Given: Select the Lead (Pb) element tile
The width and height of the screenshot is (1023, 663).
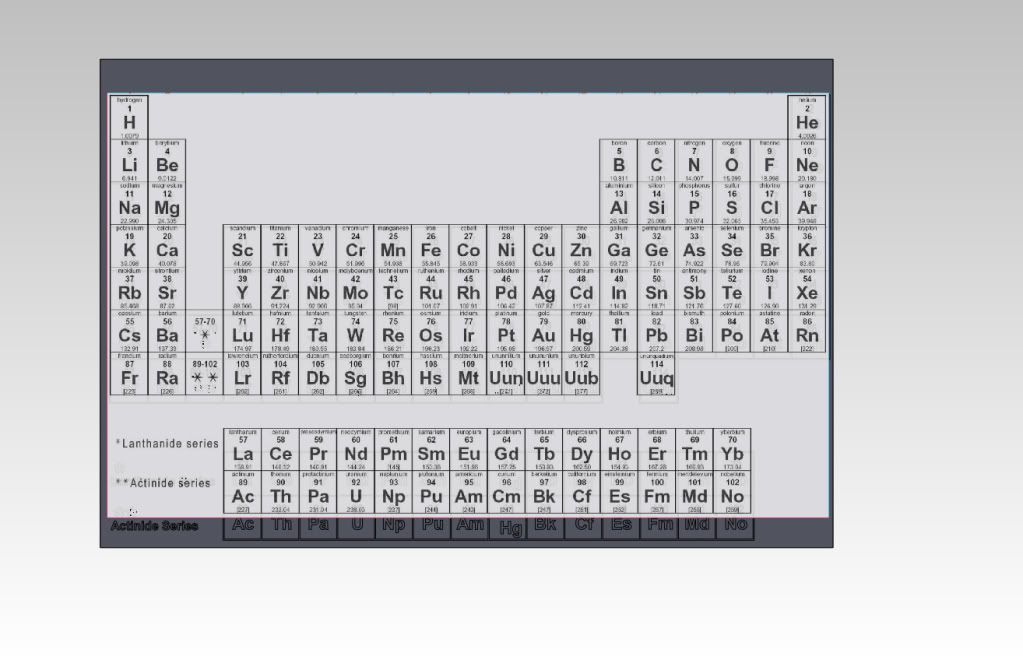Looking at the screenshot, I should (x=656, y=331).
